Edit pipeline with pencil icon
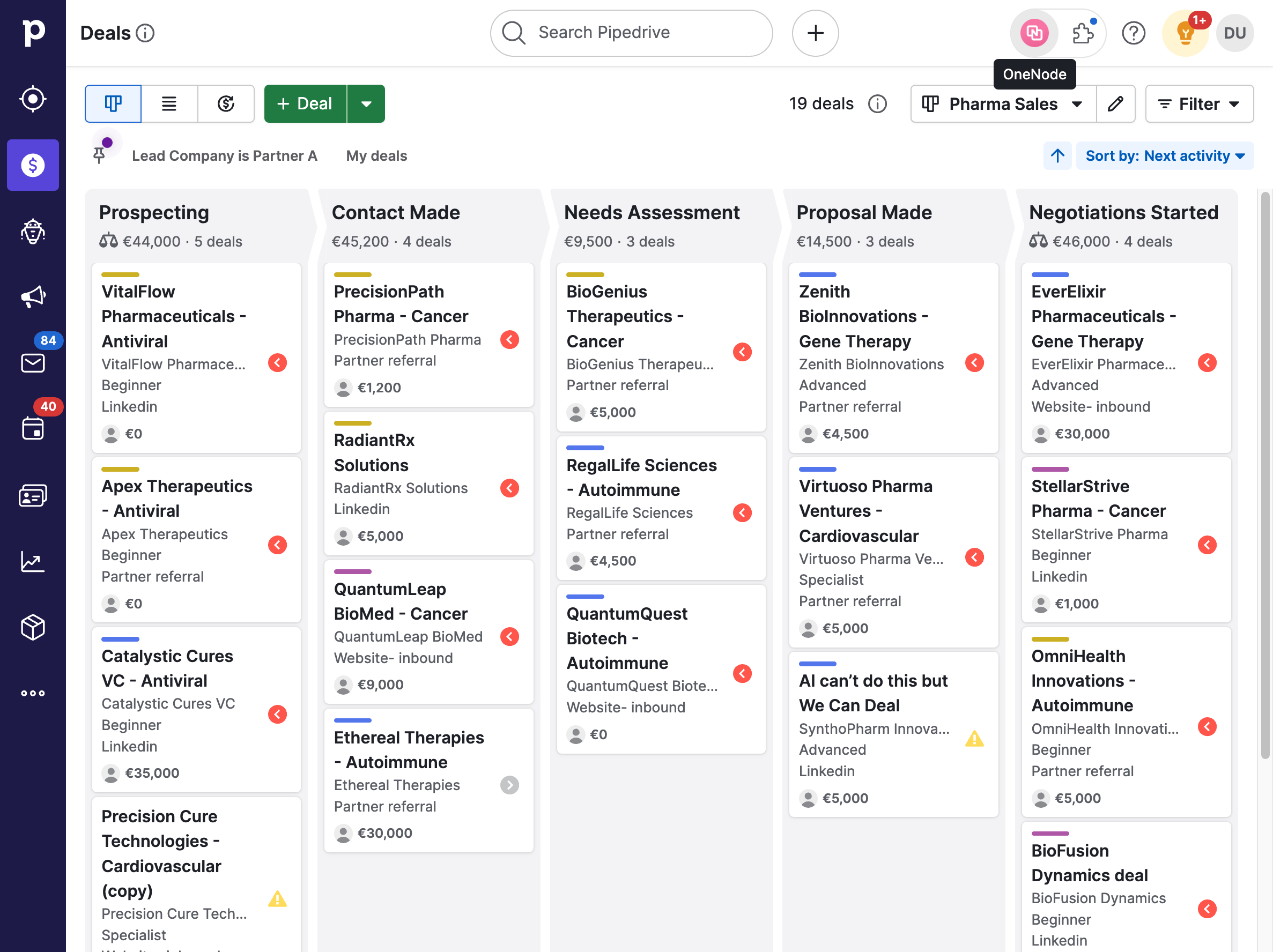The image size is (1273, 952). [1115, 103]
